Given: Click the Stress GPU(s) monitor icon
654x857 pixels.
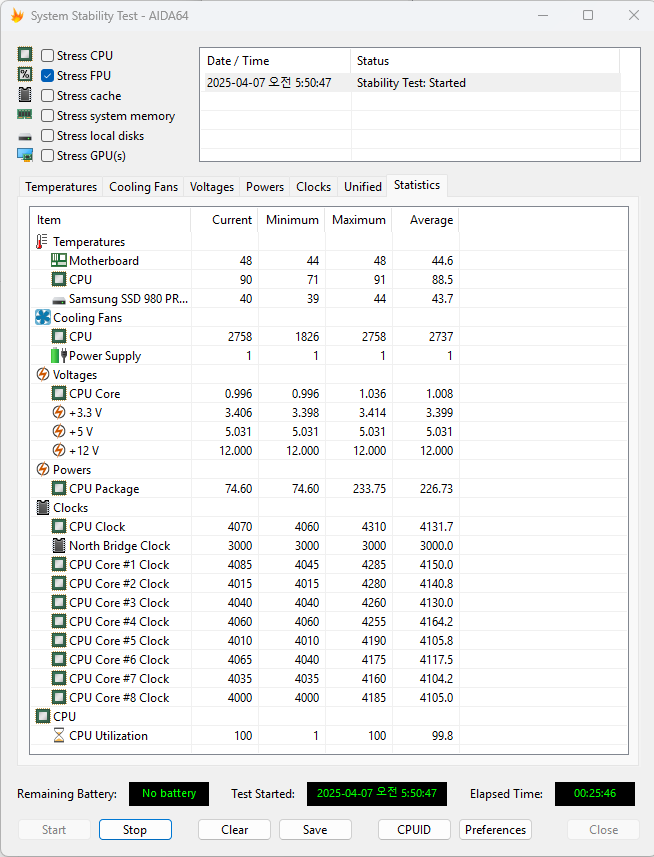Looking at the screenshot, I should click(x=25, y=155).
